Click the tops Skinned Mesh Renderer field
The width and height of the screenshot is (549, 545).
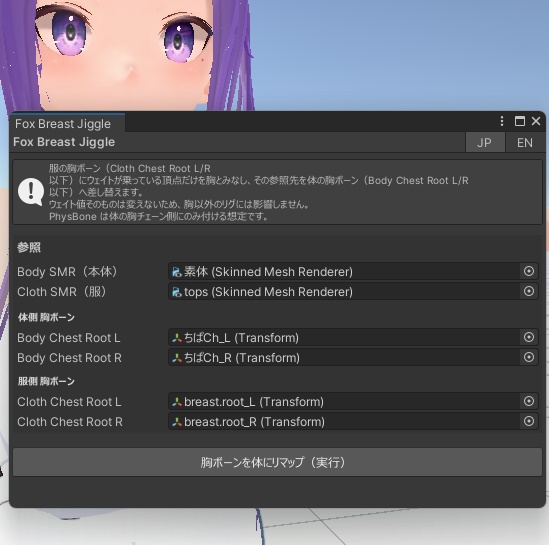(x=353, y=292)
